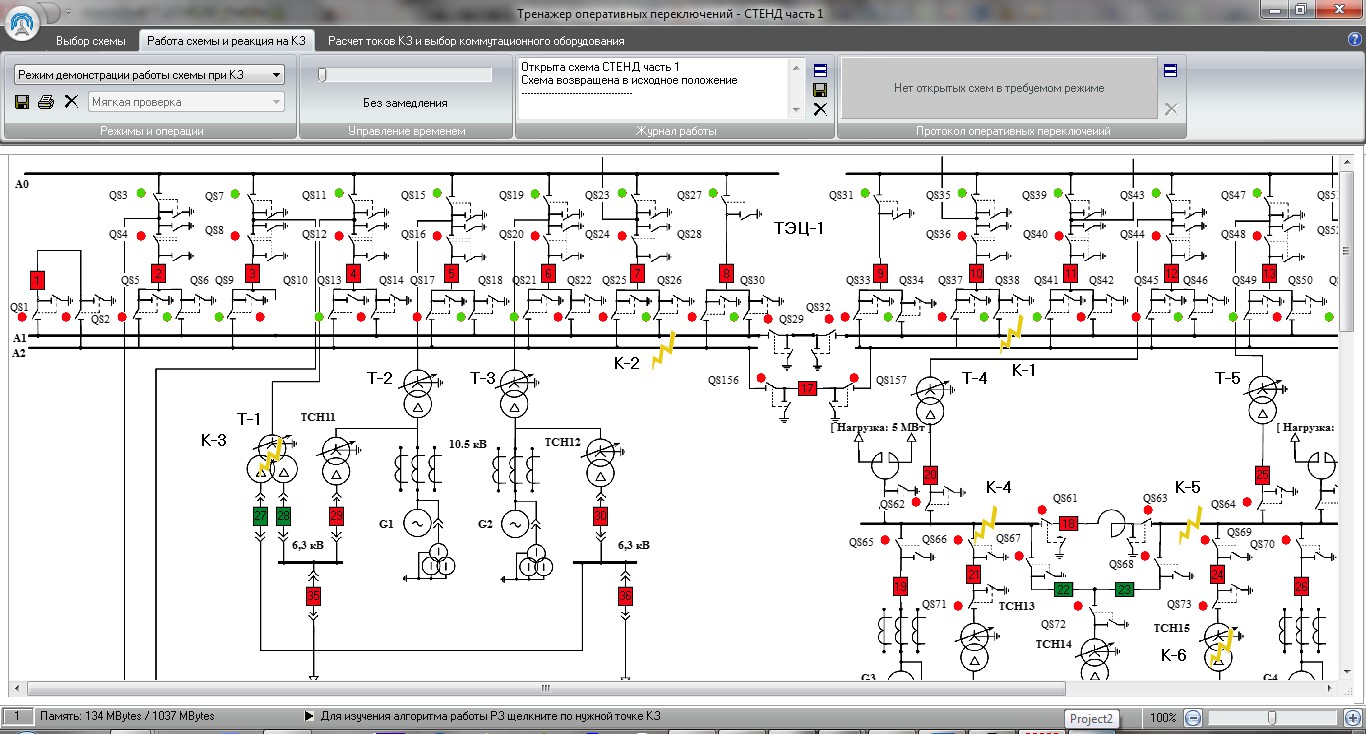Open the Режим демонстрации работы схемы dropdown
The width and height of the screenshot is (1366, 734).
click(150, 75)
